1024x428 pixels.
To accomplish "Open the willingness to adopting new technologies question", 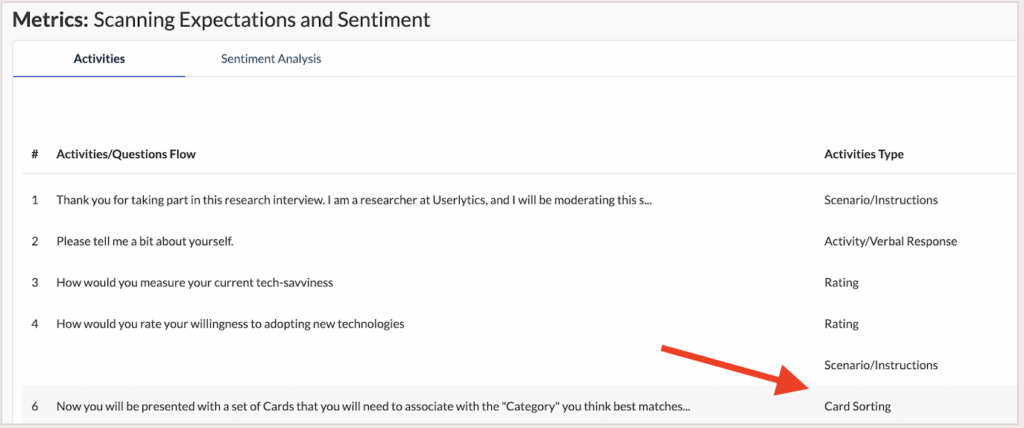I will 230,324.
